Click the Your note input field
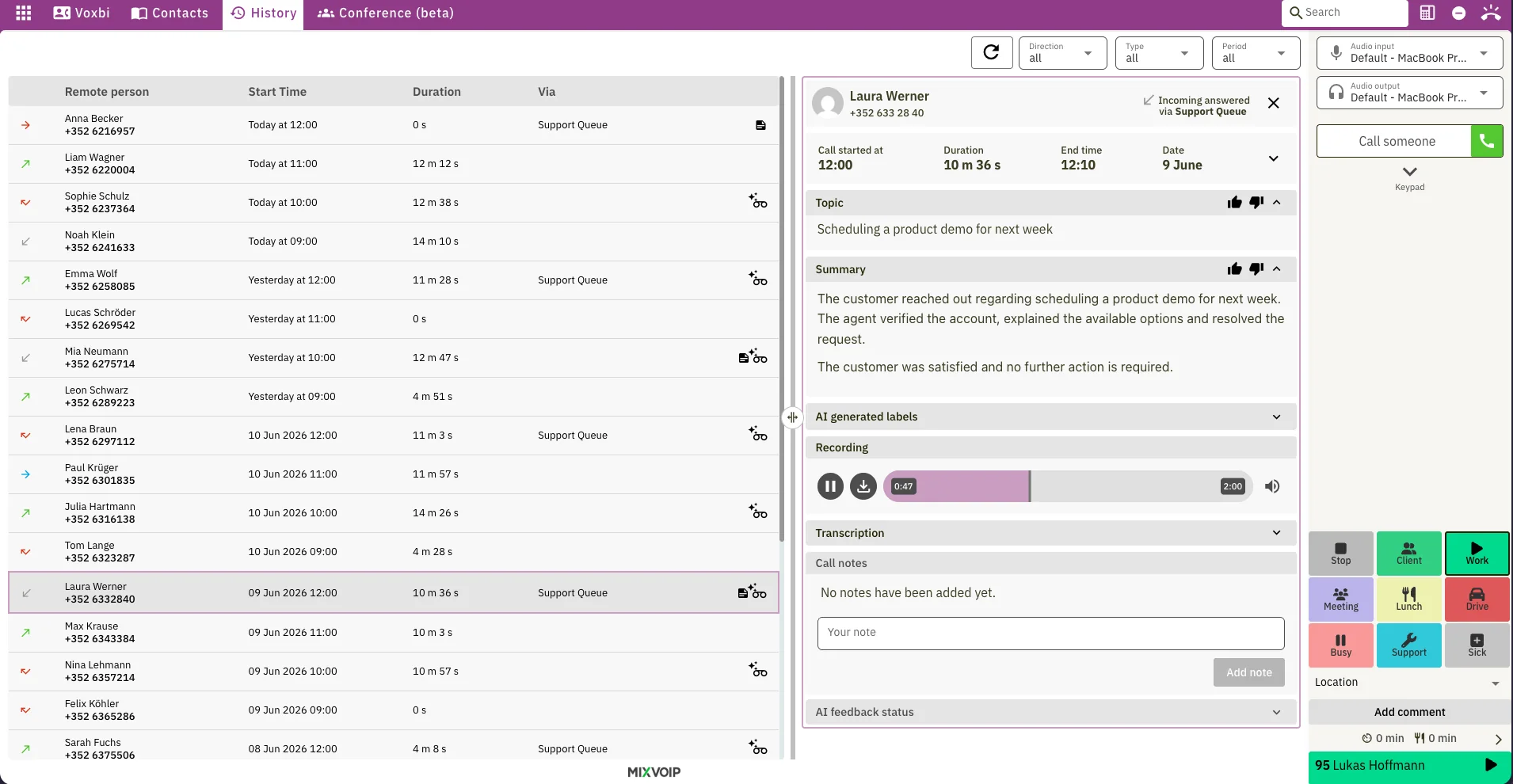 click(1050, 633)
